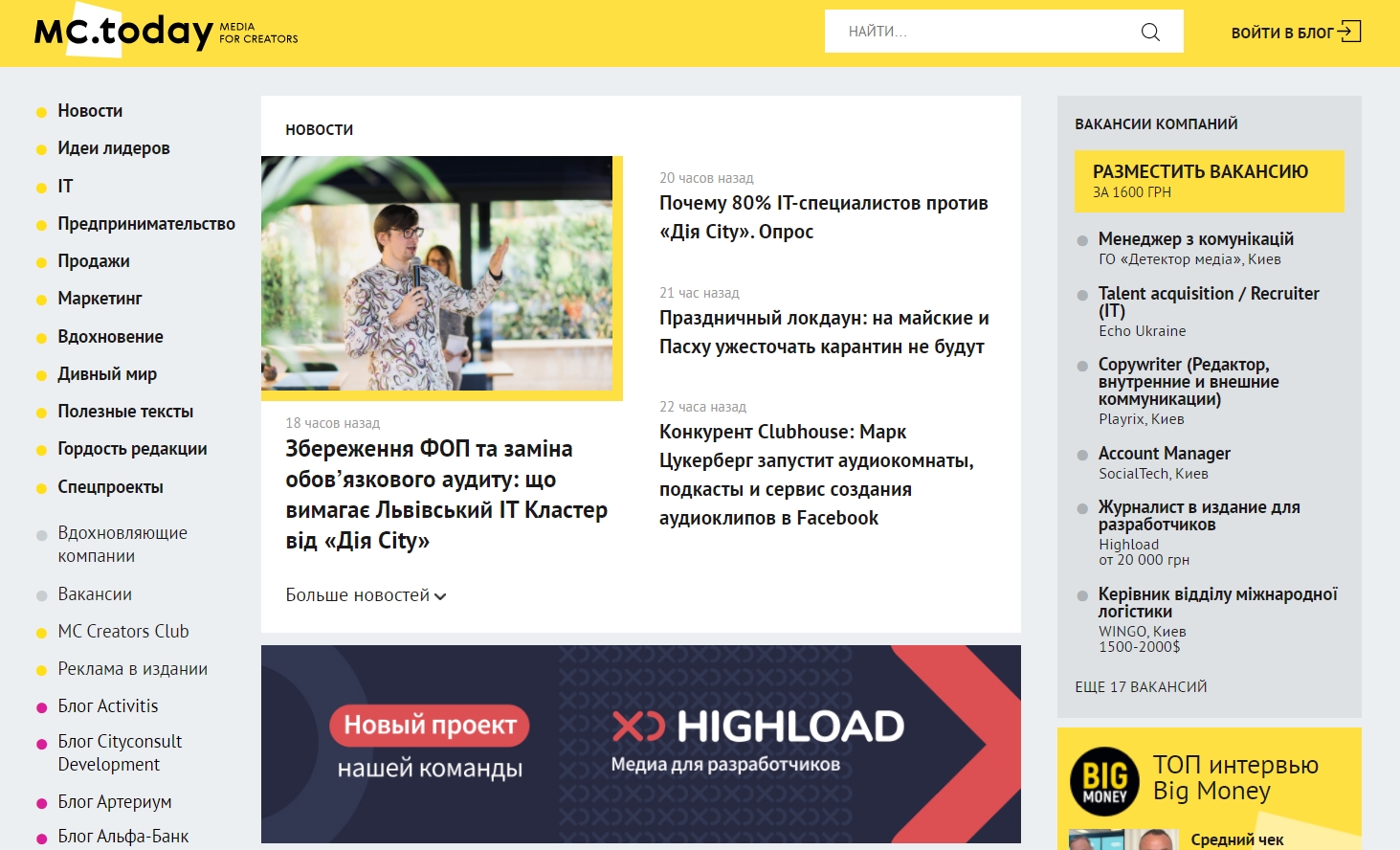Open the Copywriter vacancy at Playrix

click(x=1189, y=382)
